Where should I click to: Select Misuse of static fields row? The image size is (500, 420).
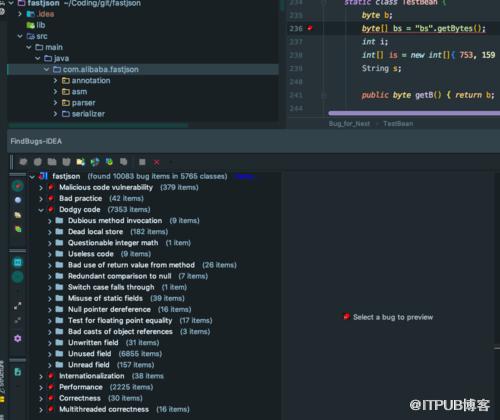click(126, 298)
